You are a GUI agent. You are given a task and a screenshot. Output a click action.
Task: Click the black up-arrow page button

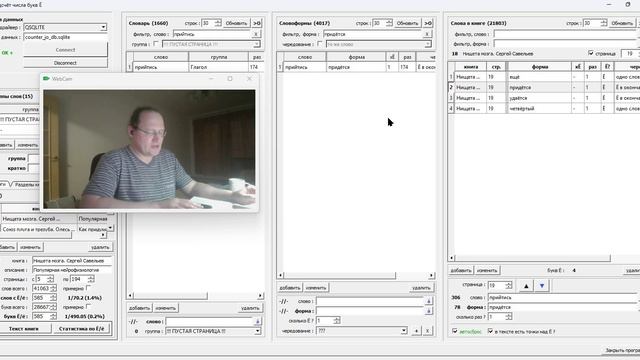(x=526, y=286)
